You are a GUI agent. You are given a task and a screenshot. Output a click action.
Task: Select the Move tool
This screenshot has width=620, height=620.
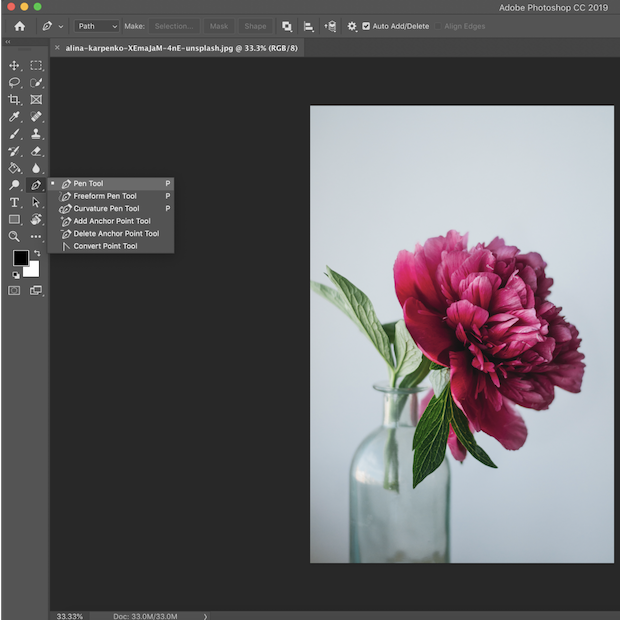(14, 65)
